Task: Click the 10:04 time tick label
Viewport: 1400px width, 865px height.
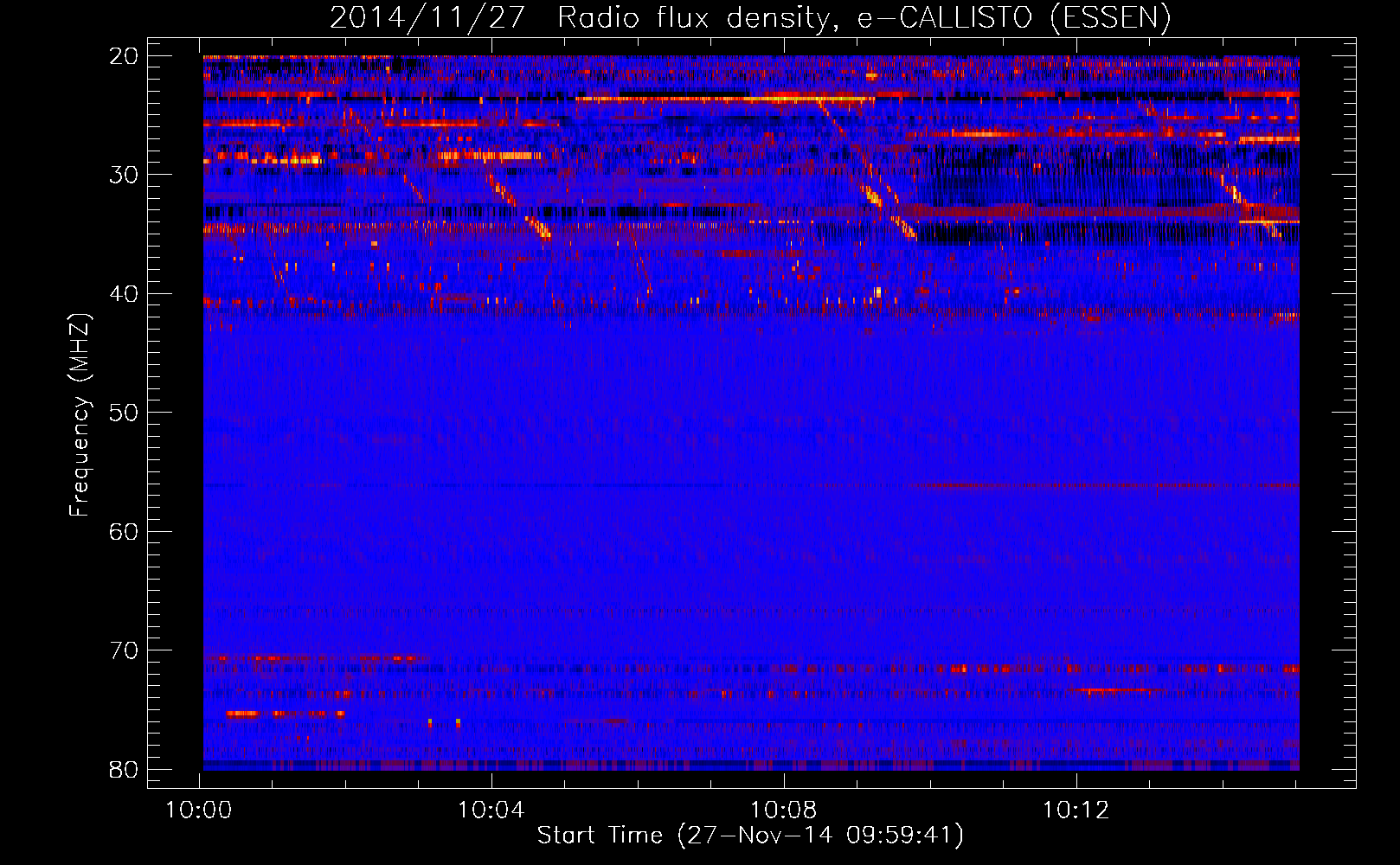Action: (491, 811)
